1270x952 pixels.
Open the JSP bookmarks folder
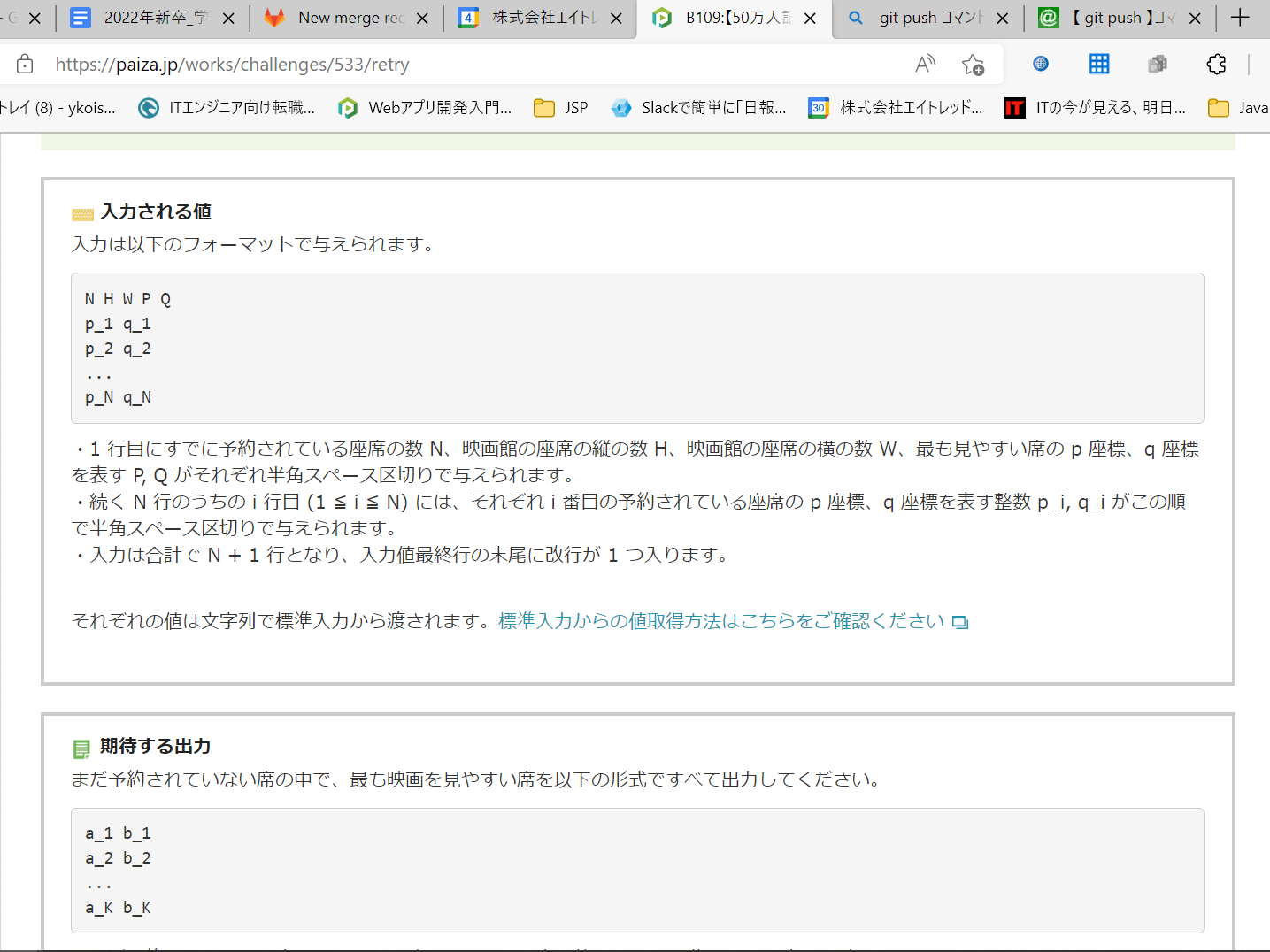(561, 108)
